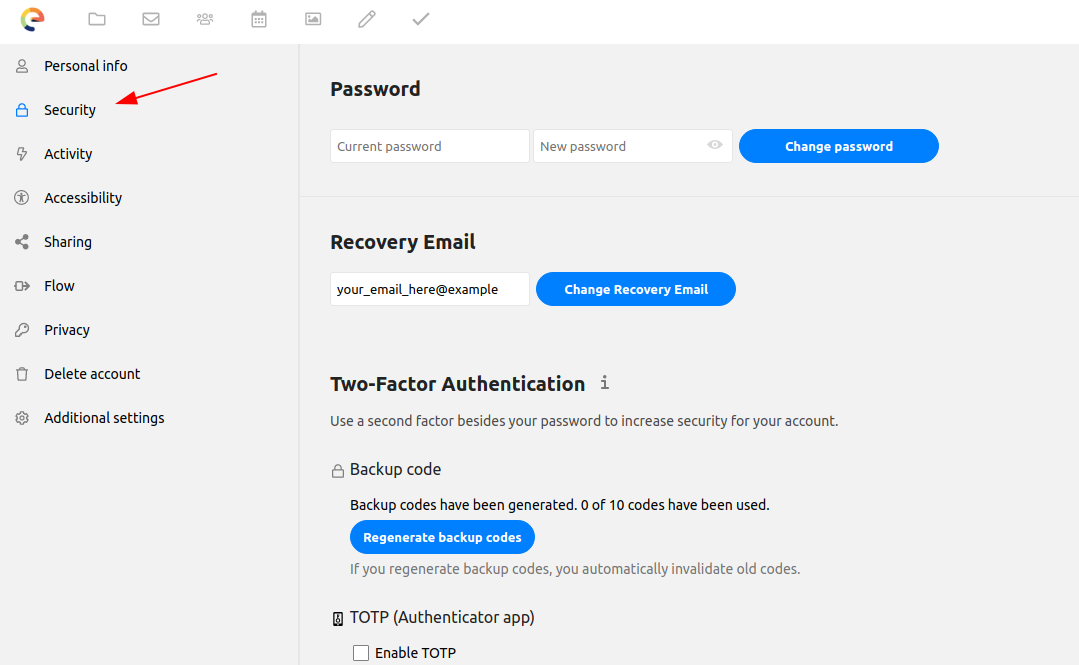The image size is (1079, 665).
Task: Click the e logo in top-left
Action: tap(33, 19)
